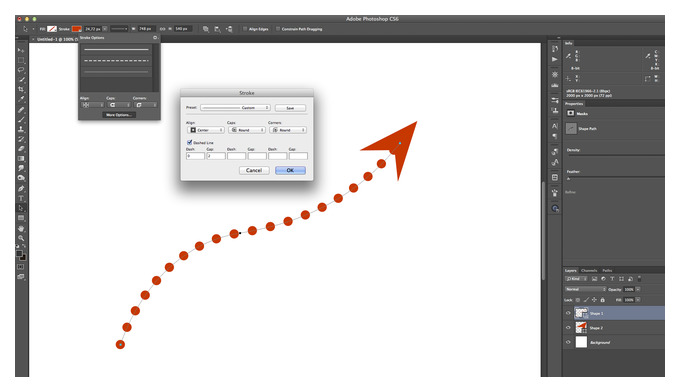Viewport: 680px width, 392px height.
Task: Hide the Shape 1 layer
Action: point(569,313)
